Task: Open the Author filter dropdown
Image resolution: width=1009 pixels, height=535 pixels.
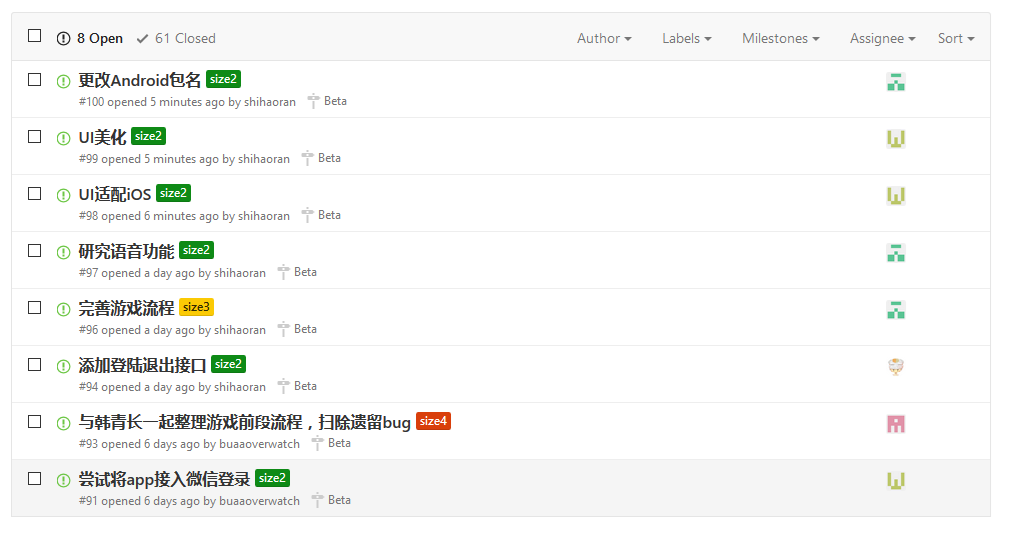Action: 604,39
